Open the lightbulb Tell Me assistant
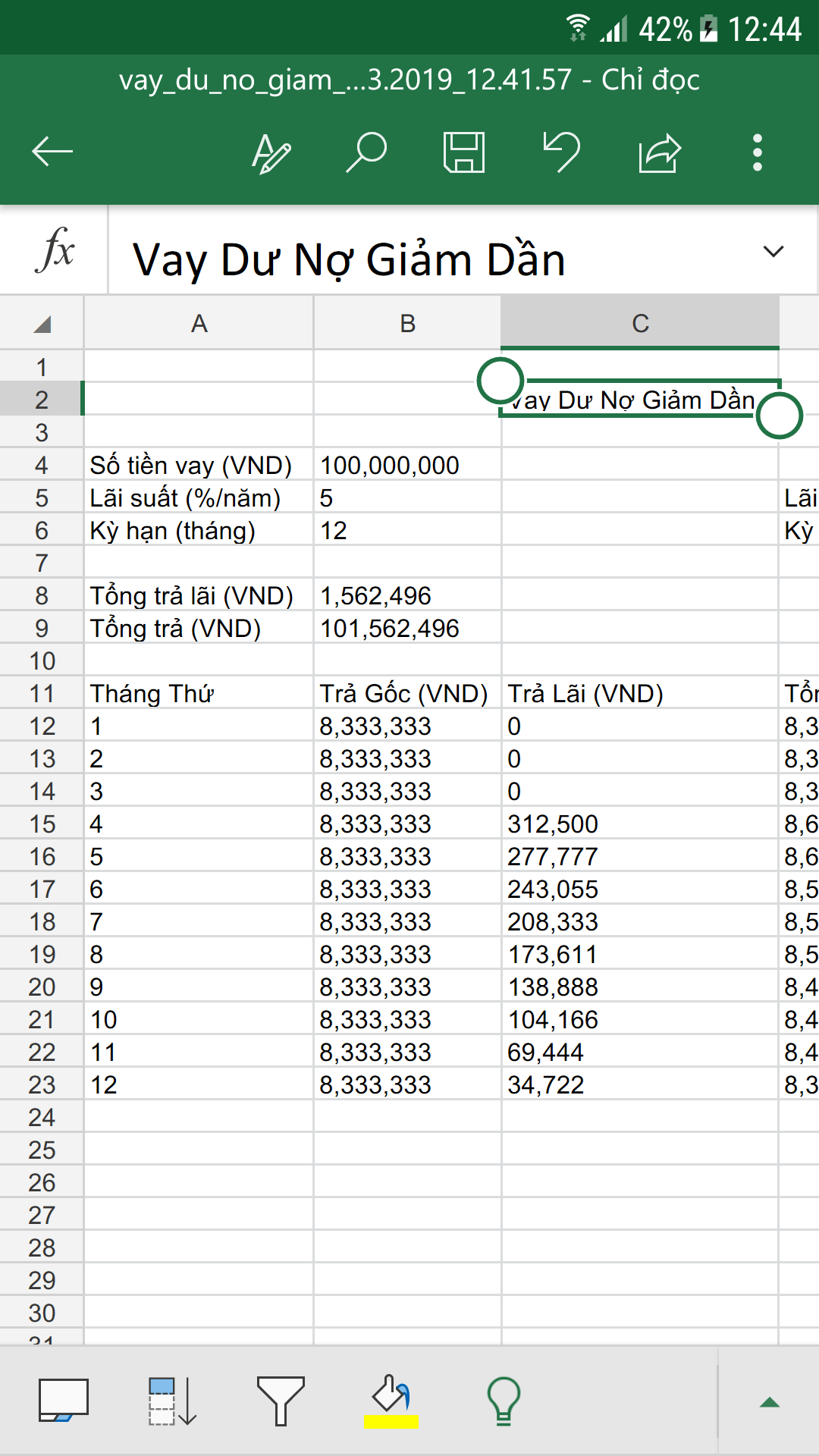 (503, 1401)
